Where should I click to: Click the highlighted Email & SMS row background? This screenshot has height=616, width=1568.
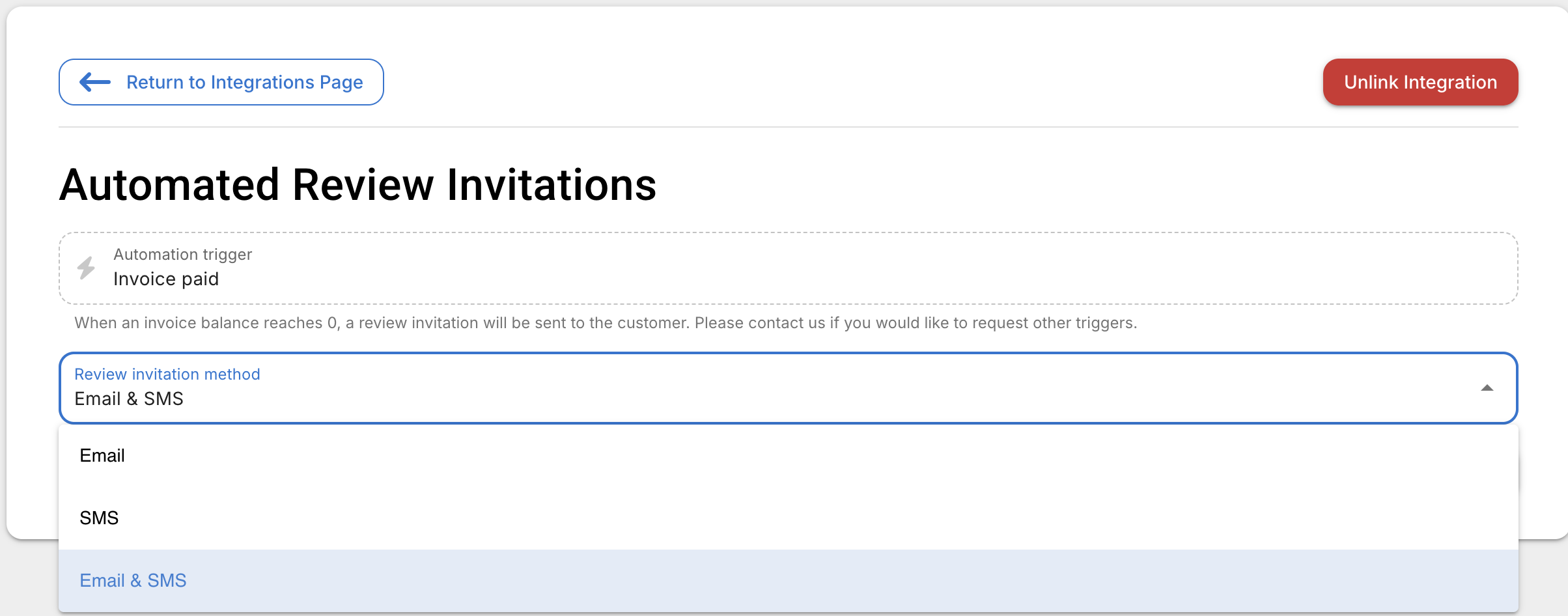[x=781, y=580]
